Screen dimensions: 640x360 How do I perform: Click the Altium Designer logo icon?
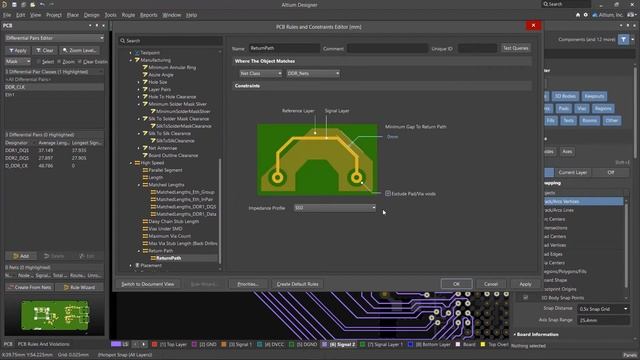point(4,4)
